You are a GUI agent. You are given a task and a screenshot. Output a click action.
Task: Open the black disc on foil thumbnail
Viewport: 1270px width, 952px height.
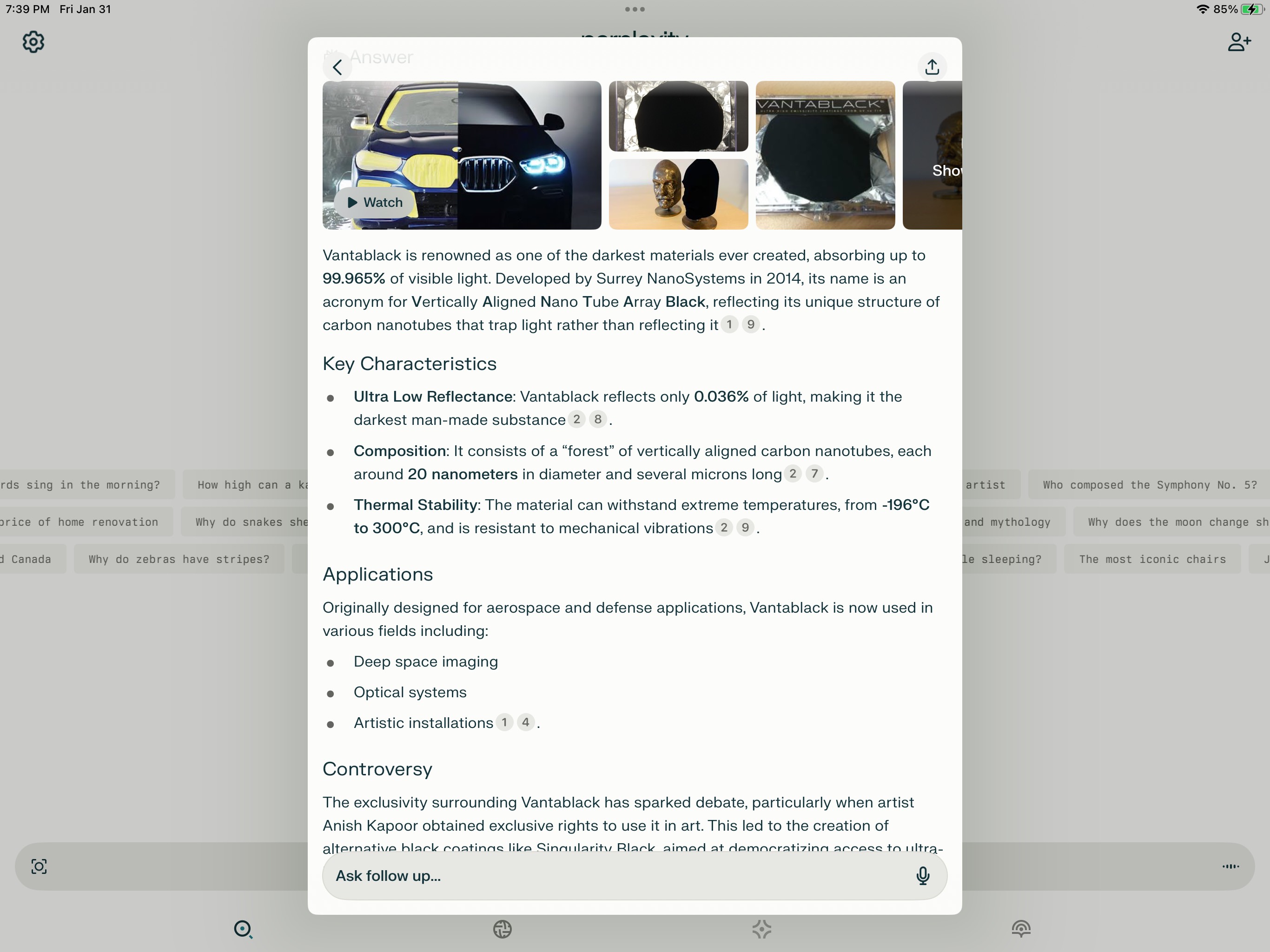(x=678, y=116)
